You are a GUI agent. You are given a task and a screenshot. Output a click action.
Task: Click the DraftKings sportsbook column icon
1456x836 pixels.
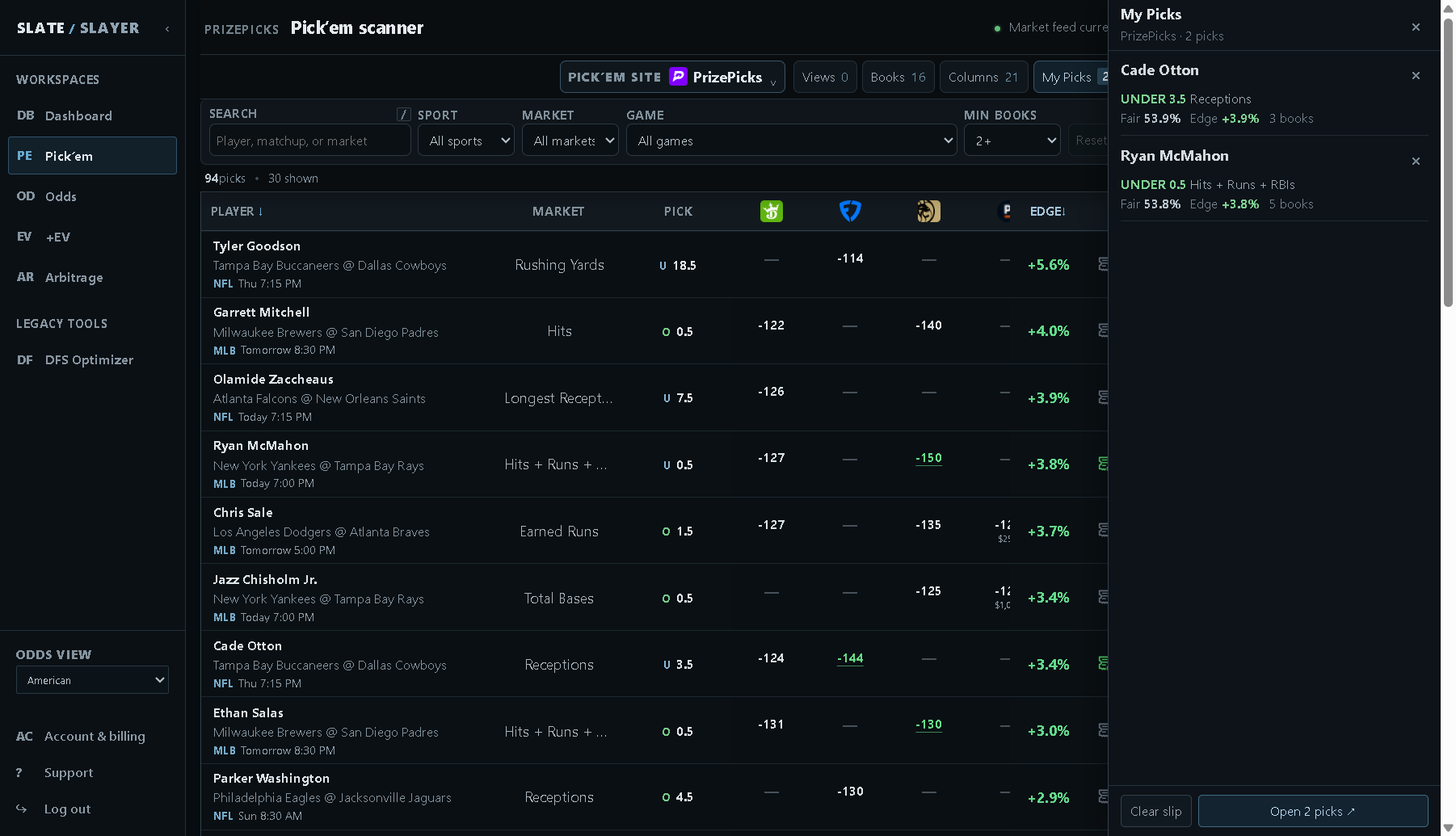click(772, 212)
